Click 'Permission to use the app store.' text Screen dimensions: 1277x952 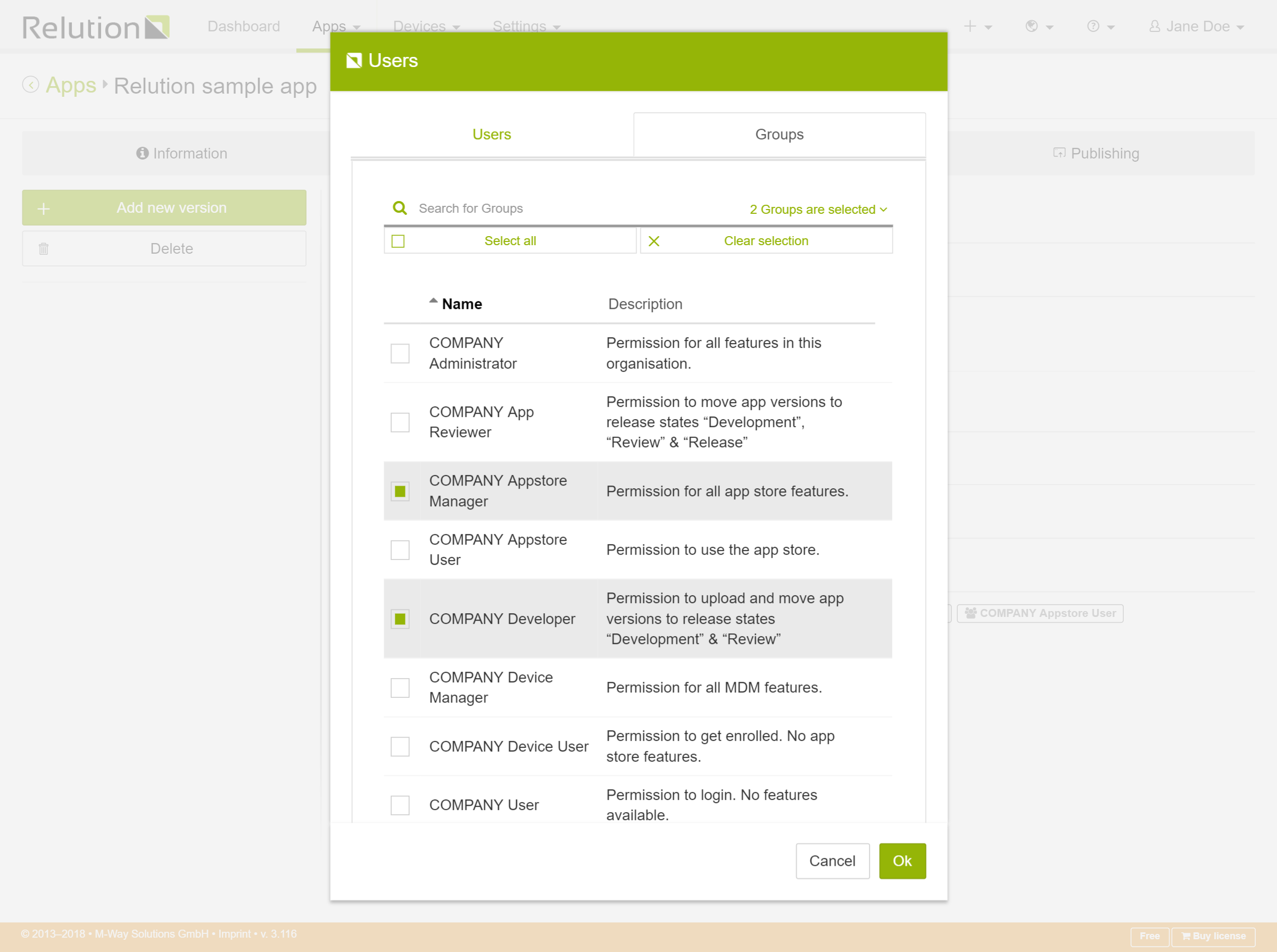point(712,550)
